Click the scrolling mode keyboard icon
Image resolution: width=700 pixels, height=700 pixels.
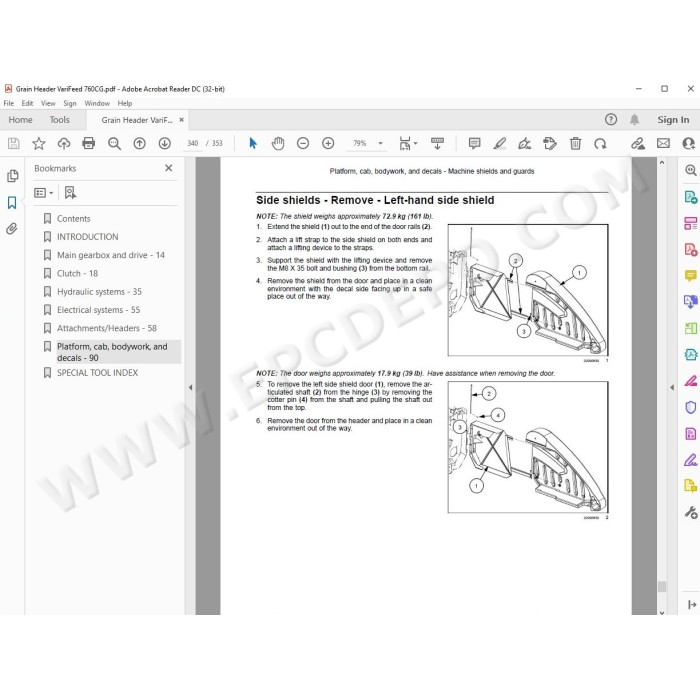437,143
